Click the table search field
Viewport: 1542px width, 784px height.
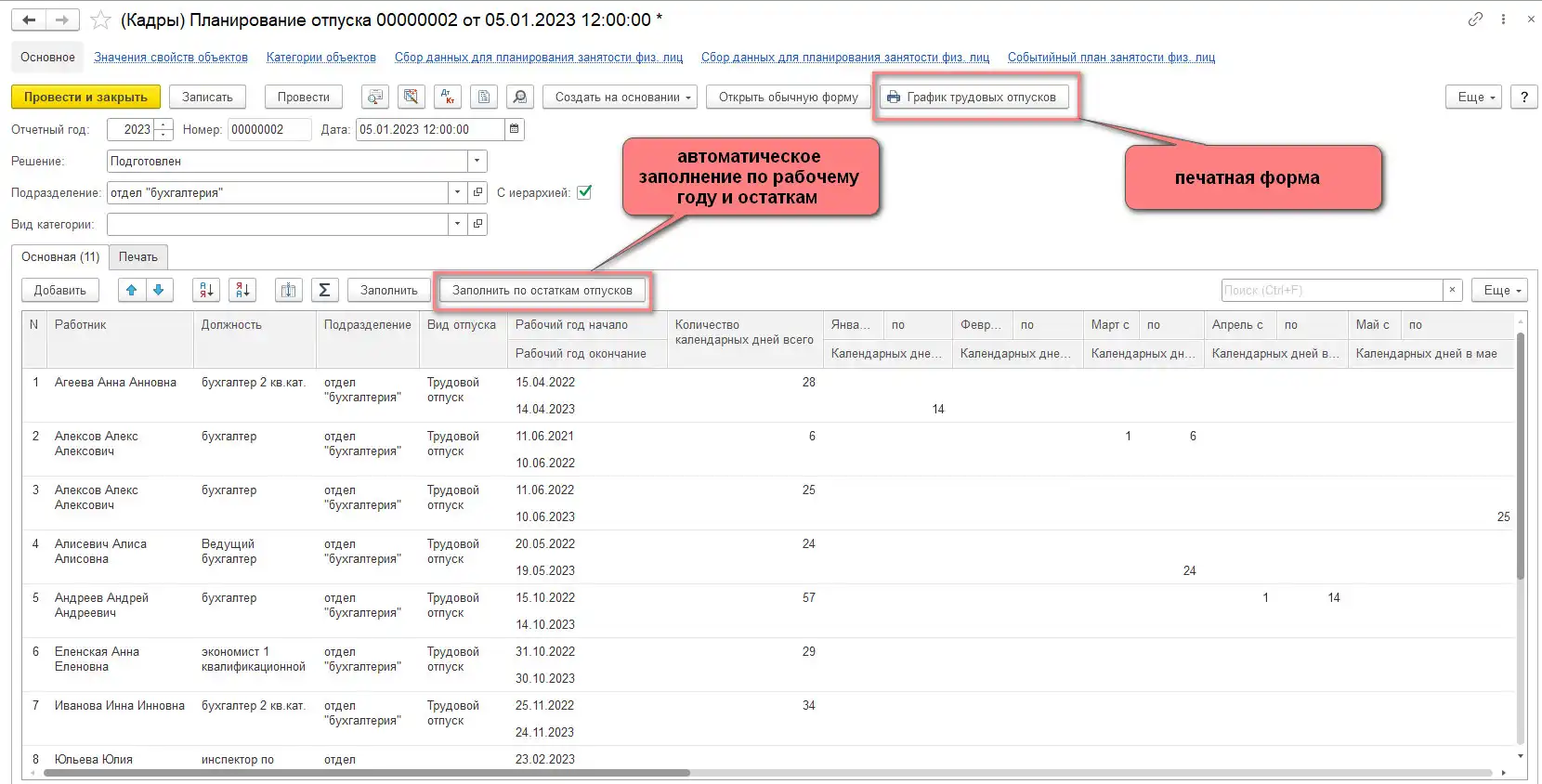point(1331,291)
